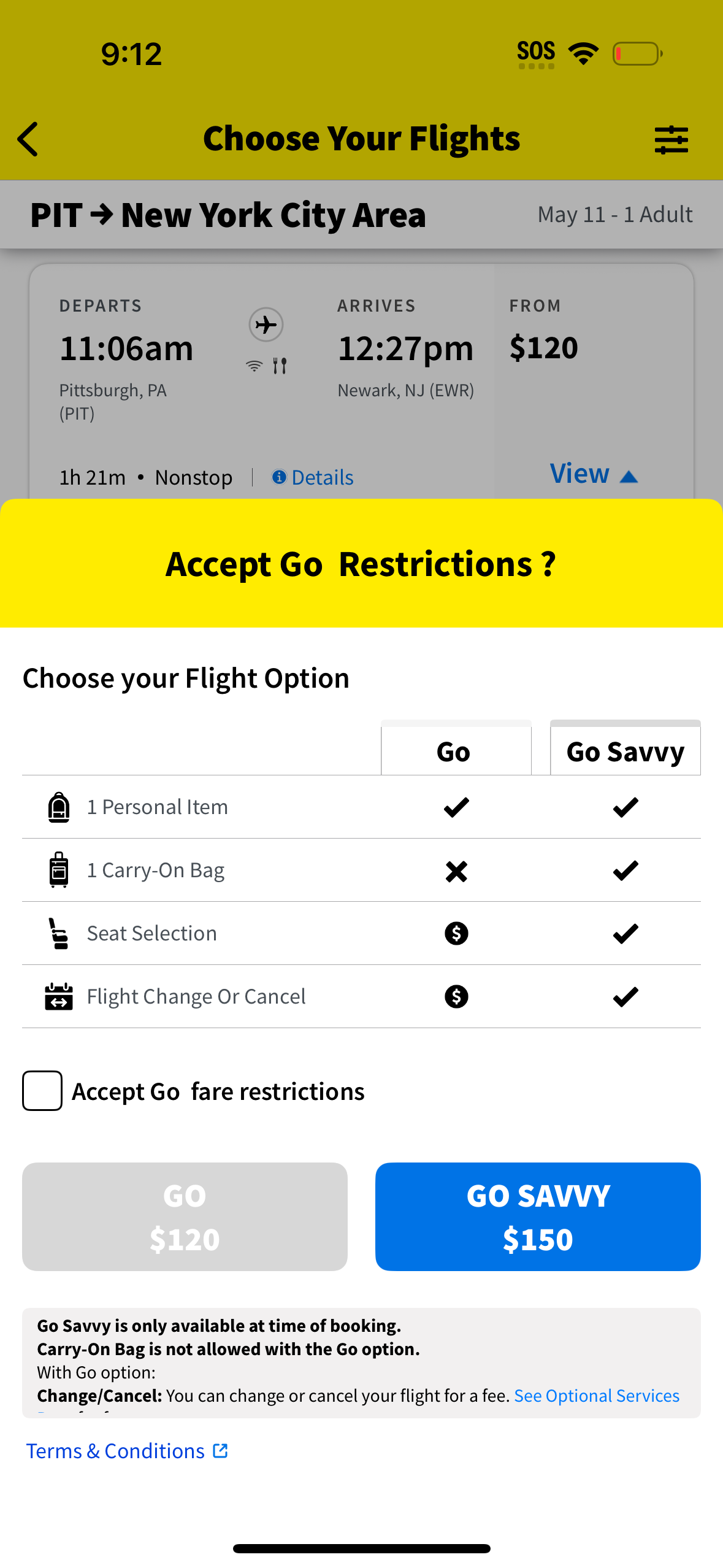
Task: Click the dollar icon for Seat Selection under Go
Action: tap(456, 932)
